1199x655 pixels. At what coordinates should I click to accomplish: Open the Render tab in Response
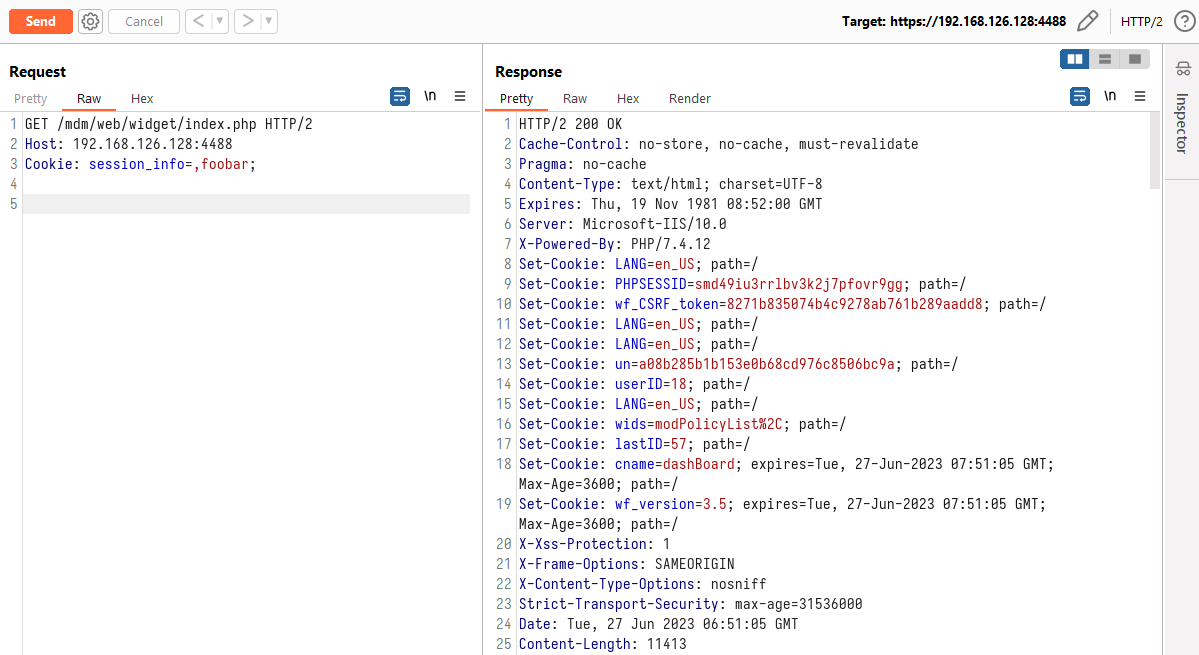coord(690,98)
